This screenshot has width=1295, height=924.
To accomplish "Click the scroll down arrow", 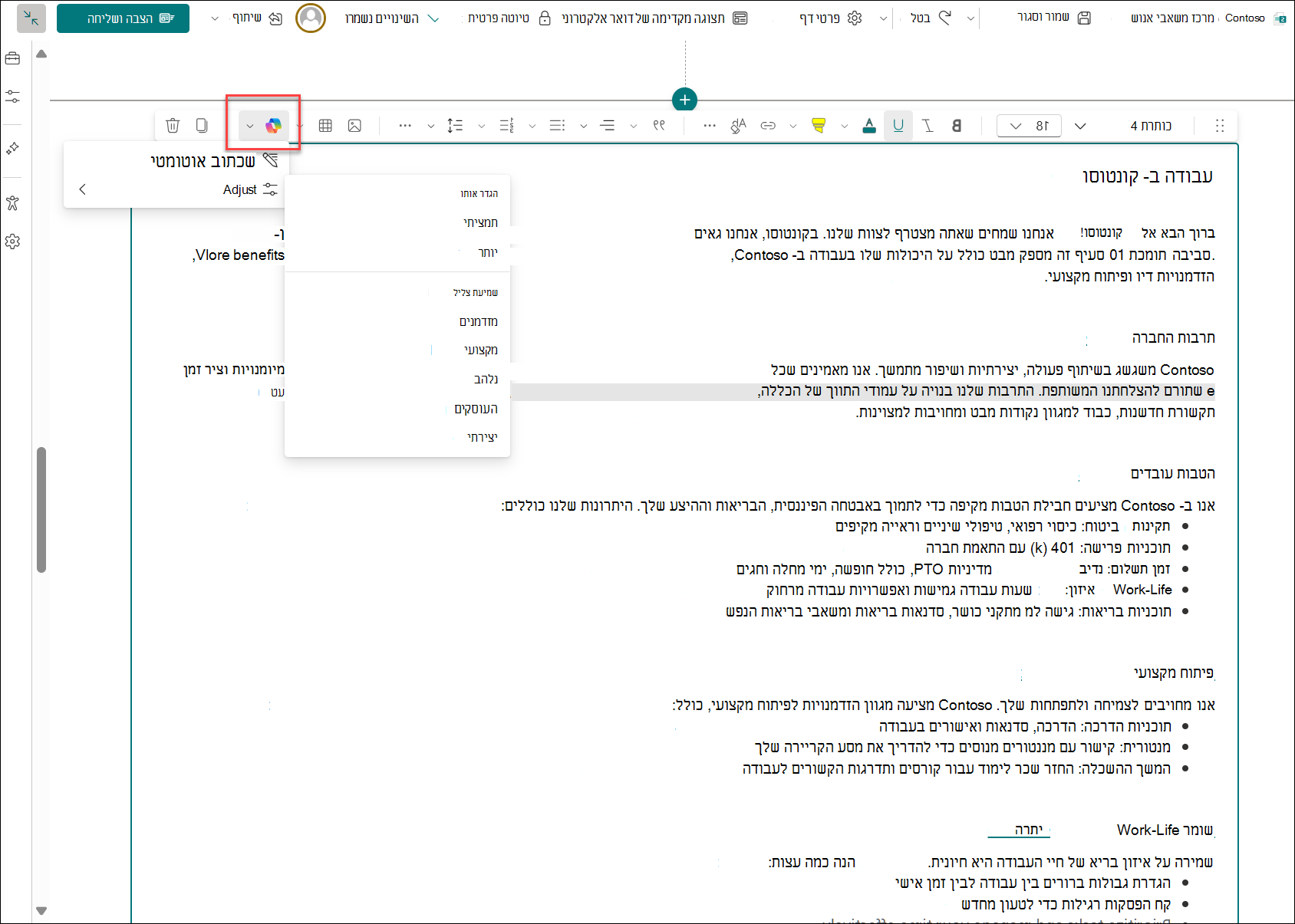I will pyautogui.click(x=41, y=911).
